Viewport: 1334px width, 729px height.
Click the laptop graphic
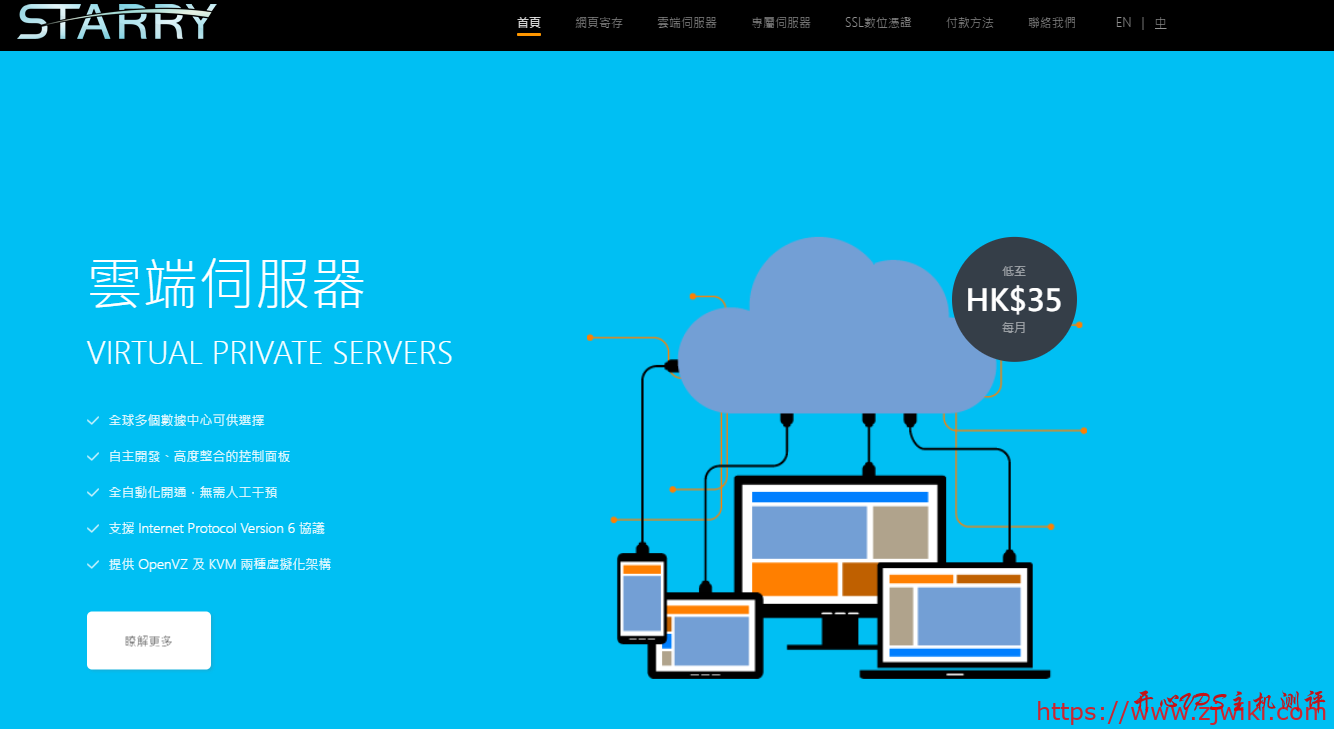tap(955, 618)
